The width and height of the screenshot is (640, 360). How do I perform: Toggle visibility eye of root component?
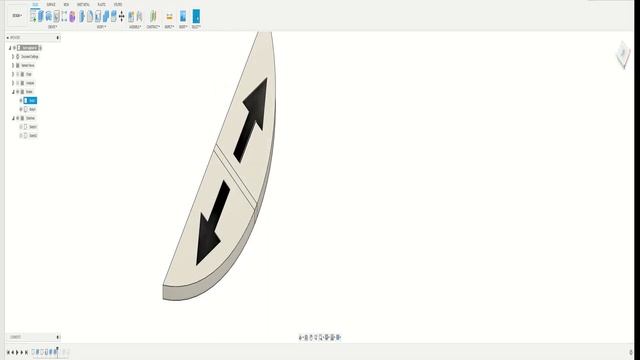click(14, 48)
